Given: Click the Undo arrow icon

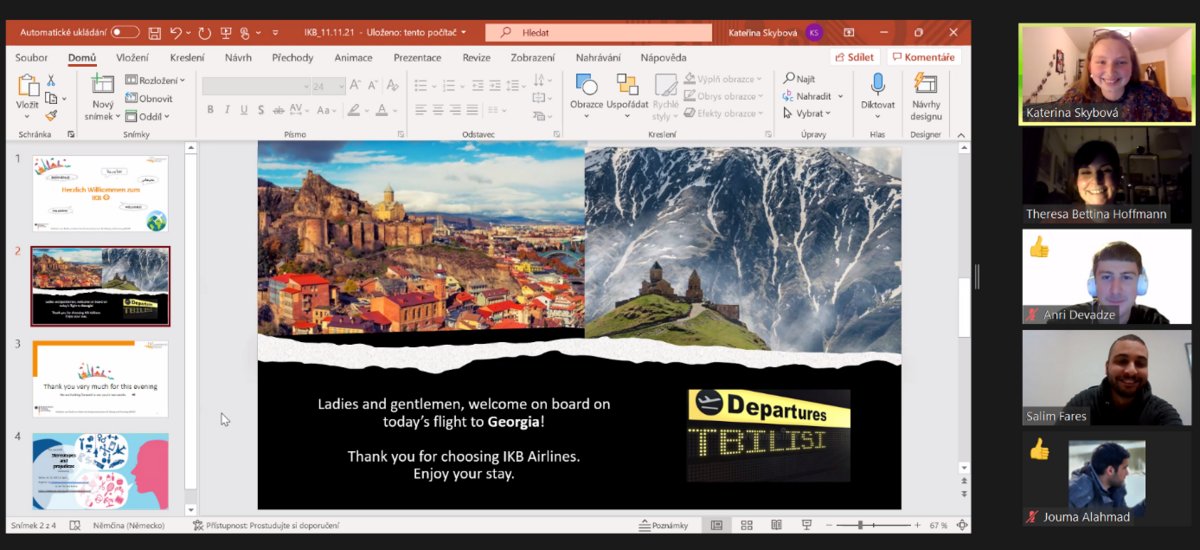Looking at the screenshot, I should (x=175, y=32).
